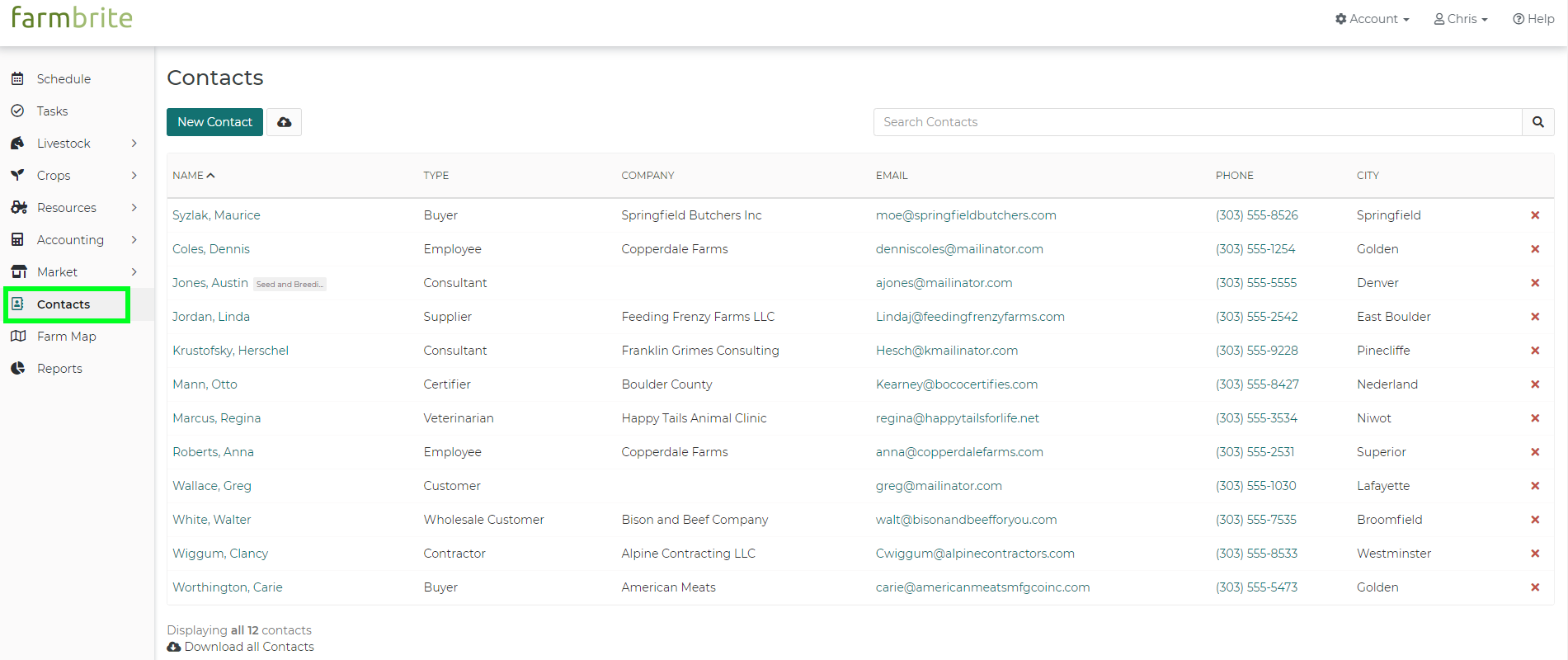The width and height of the screenshot is (1568, 660).
Task: Delete the Wallace, Greg contact
Action: [1535, 486]
